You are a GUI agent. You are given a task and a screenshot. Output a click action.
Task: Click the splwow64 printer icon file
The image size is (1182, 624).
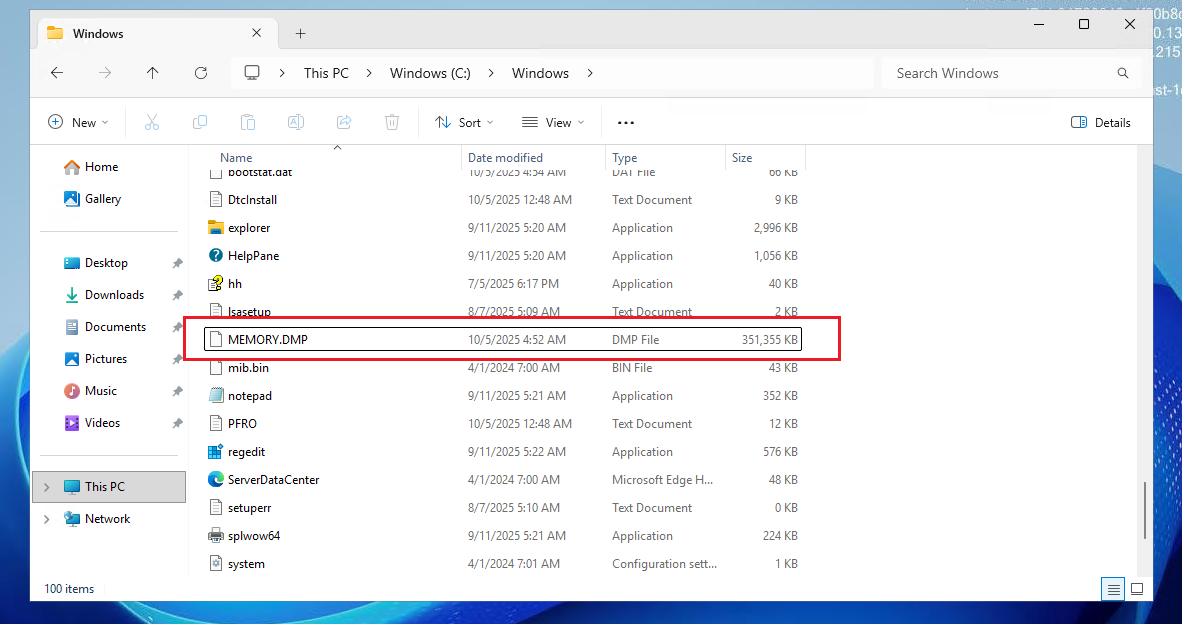[215, 536]
